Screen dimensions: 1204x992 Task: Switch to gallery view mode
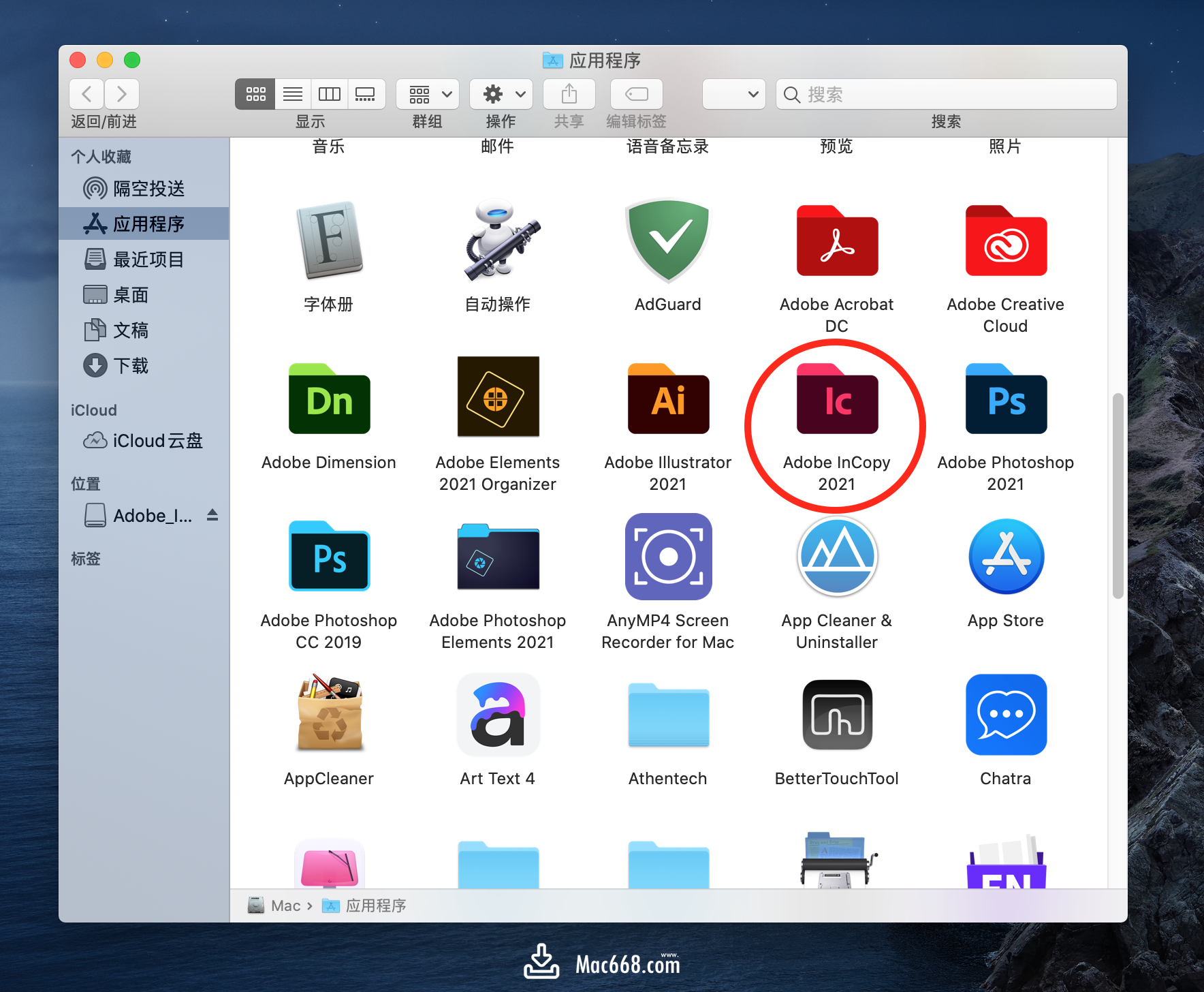[x=366, y=94]
